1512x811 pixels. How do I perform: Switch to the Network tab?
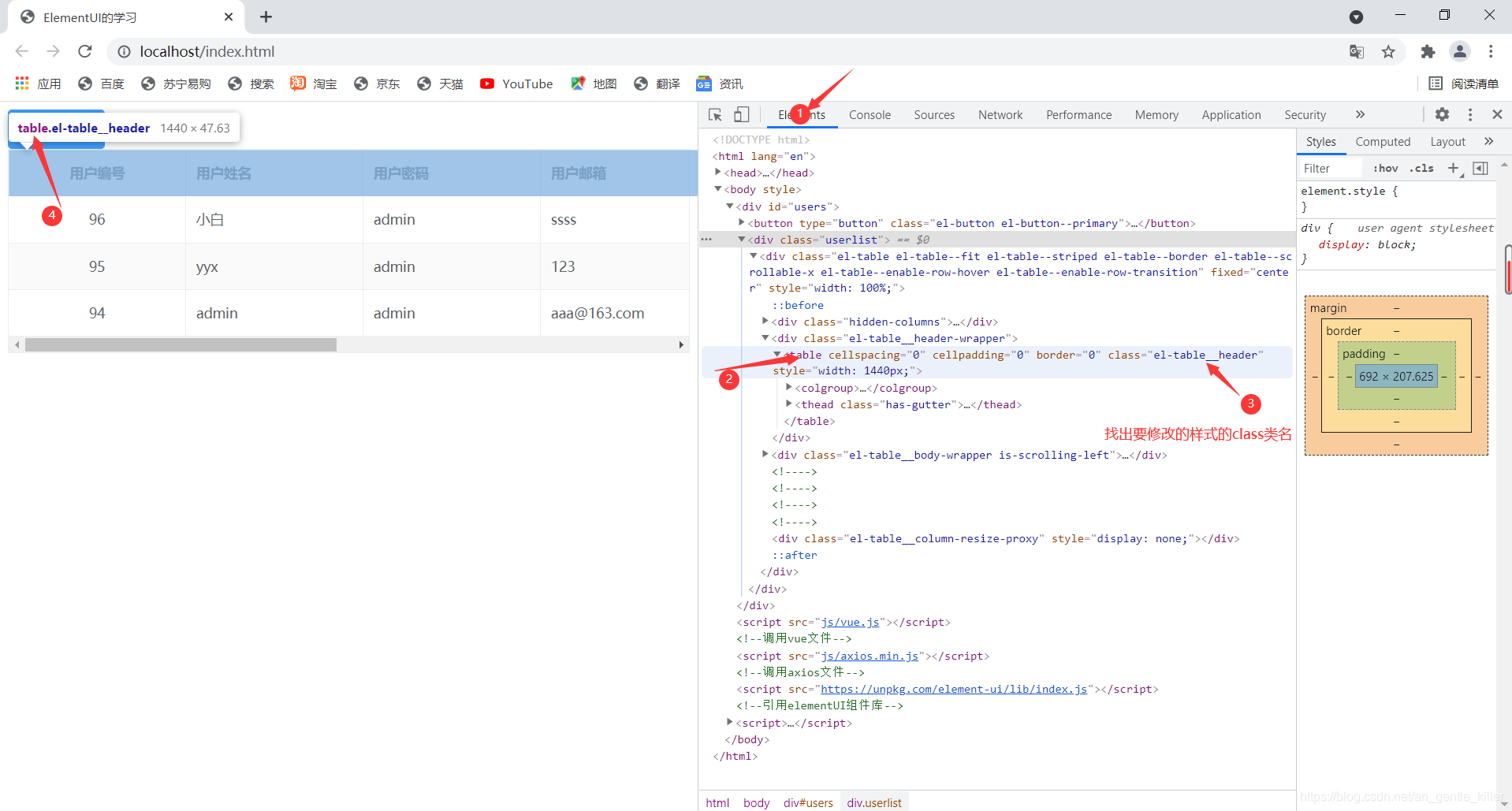pos(1000,115)
